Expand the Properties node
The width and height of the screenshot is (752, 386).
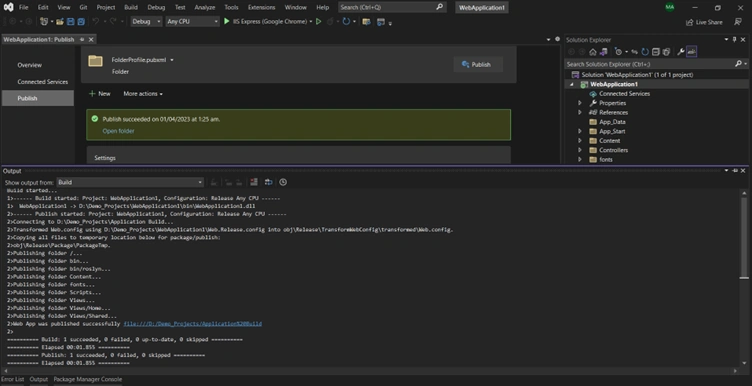580,103
